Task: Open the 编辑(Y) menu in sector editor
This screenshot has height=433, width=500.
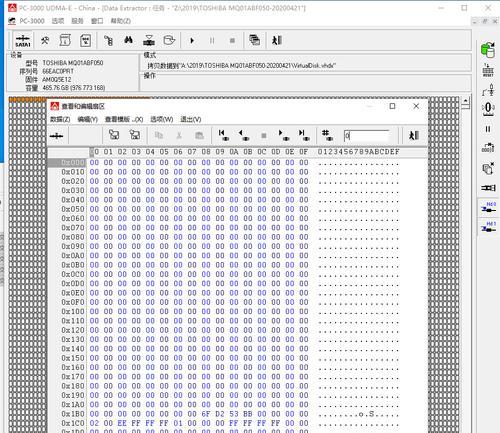Action: (x=87, y=119)
